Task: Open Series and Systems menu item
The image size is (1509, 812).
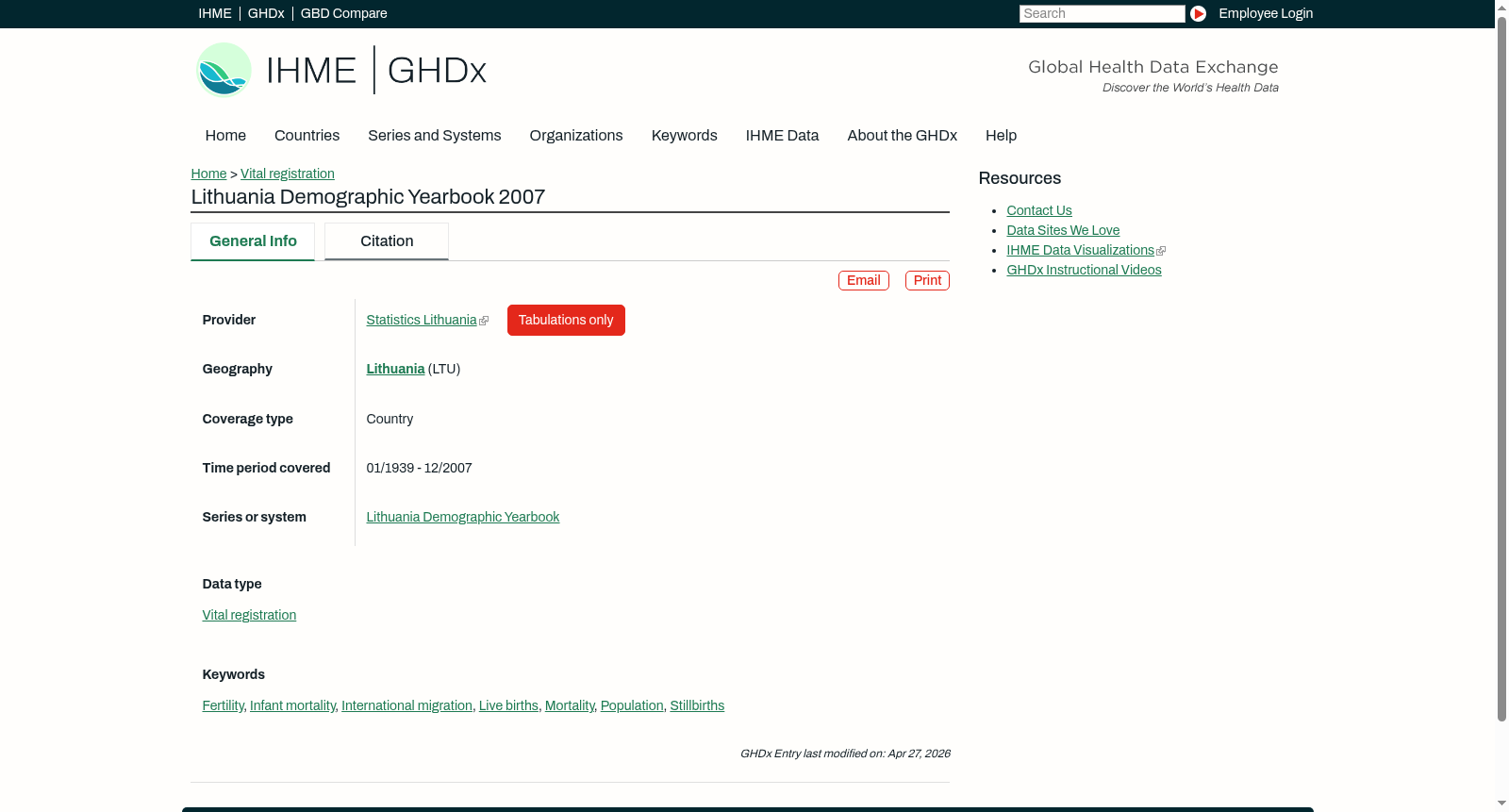Action: (x=435, y=135)
